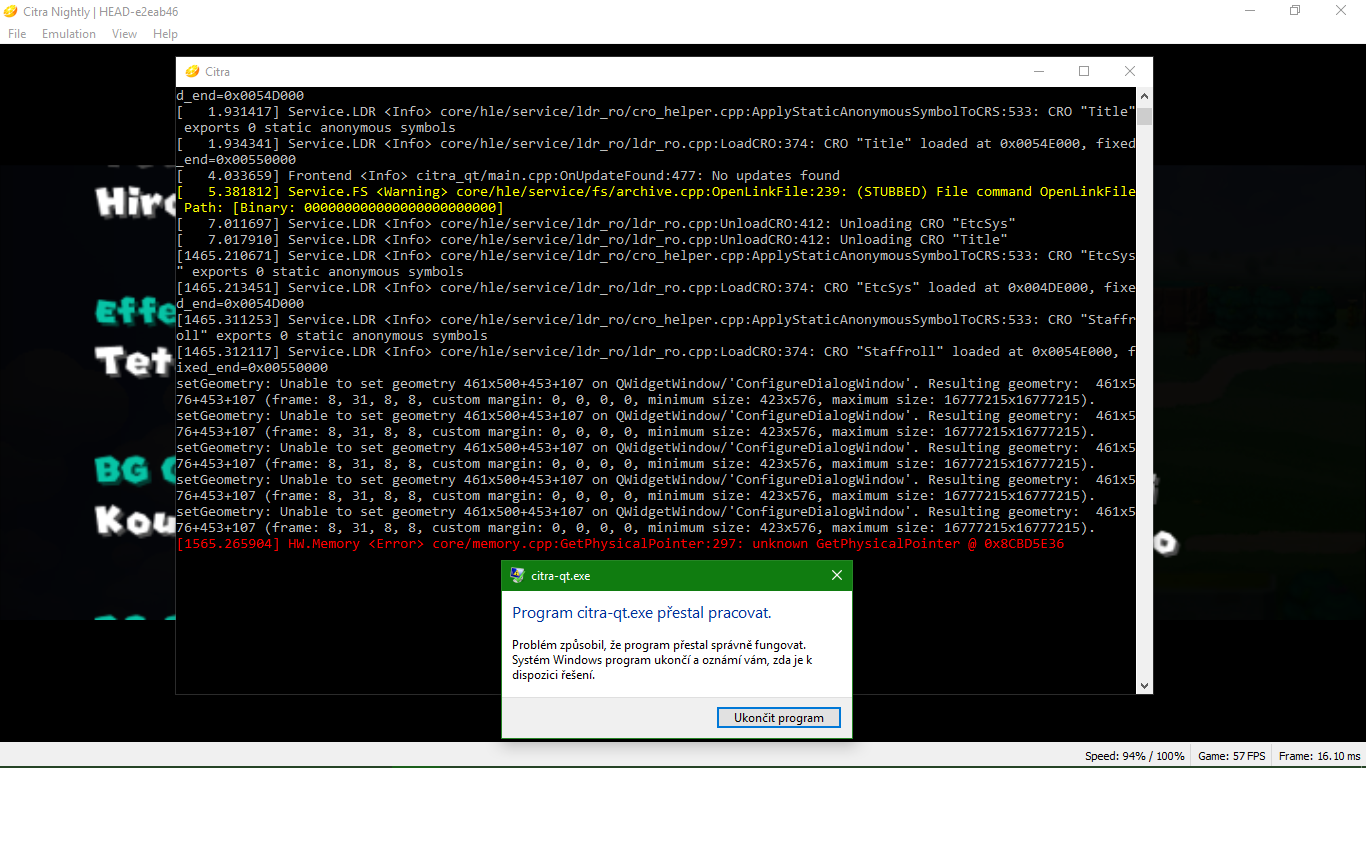The image size is (1366, 842).
Task: Click the yellow OpenLinkFile warning line
Action: click(656, 199)
